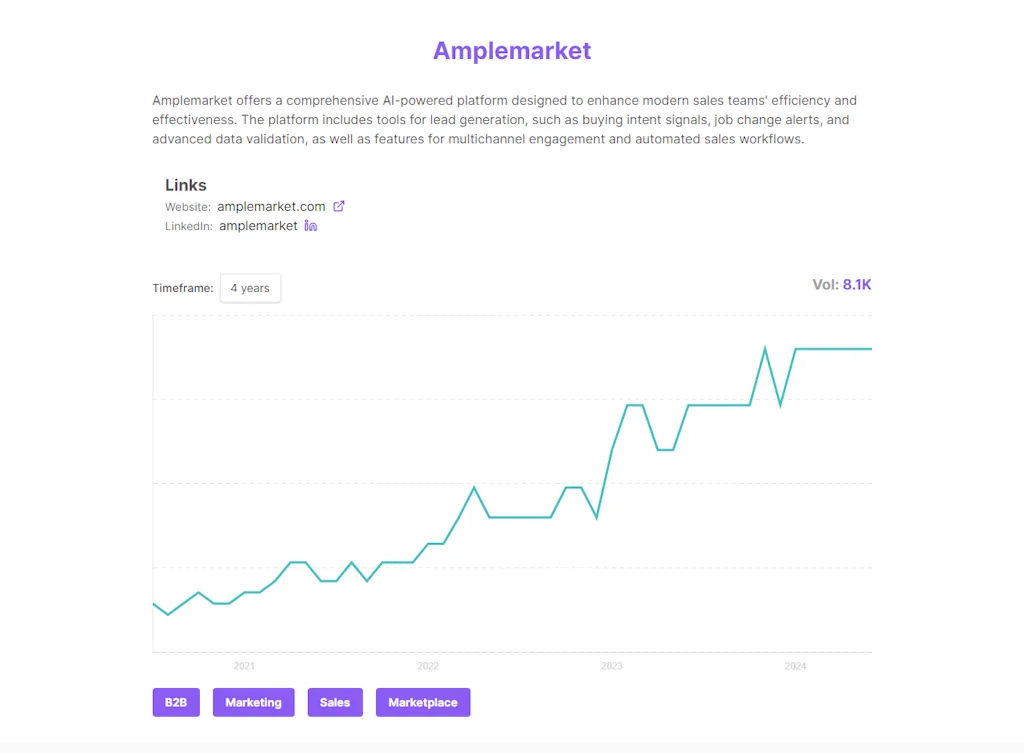Viewport: 1024px width, 753px height.
Task: Choose the Marketplace tag
Action: point(422,702)
